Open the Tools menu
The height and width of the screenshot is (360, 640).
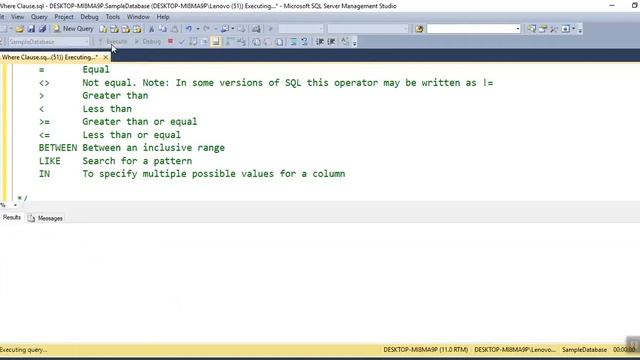coord(113,17)
